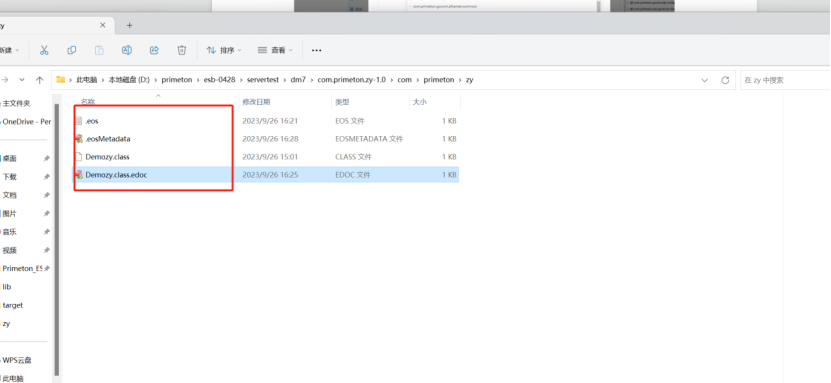Open the lib folder in sidebar
The width and height of the screenshot is (831, 383).
[x=7, y=287]
